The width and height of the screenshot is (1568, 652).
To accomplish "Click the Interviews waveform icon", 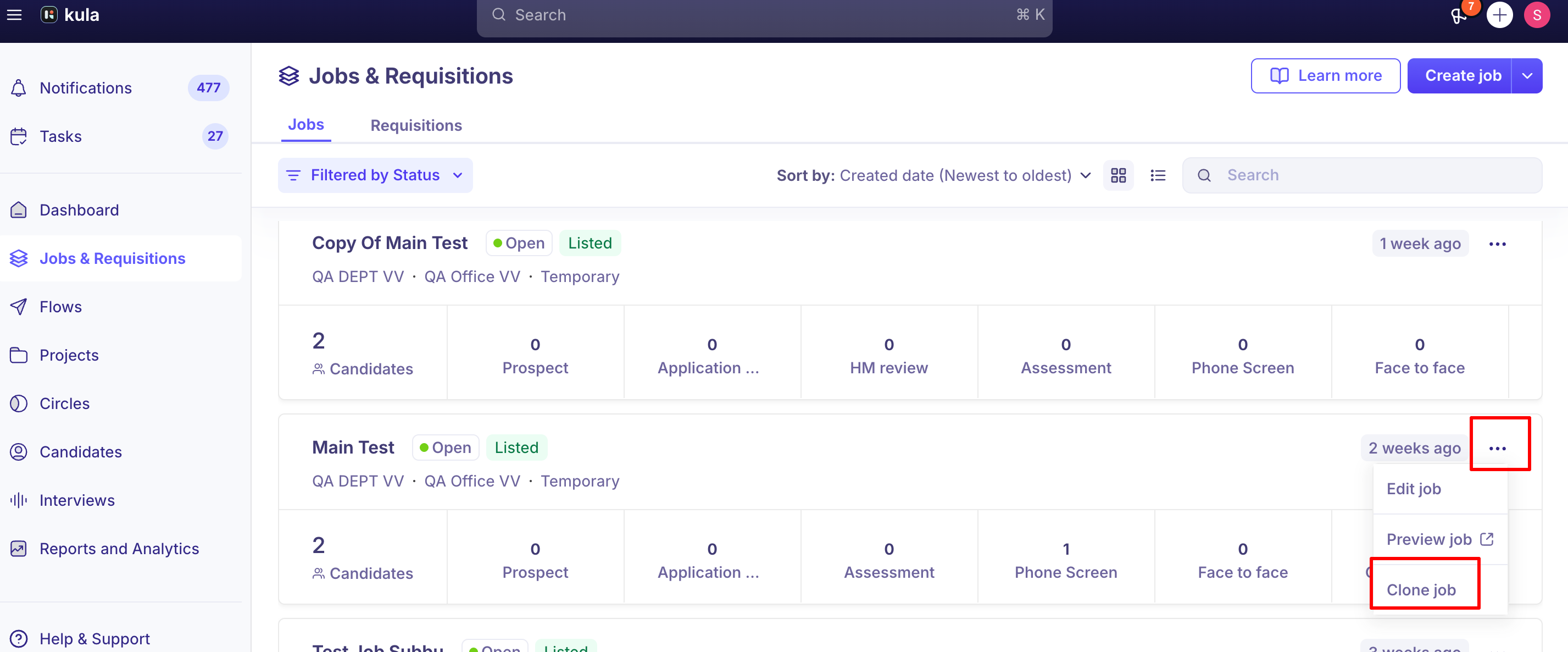I will click(x=19, y=500).
